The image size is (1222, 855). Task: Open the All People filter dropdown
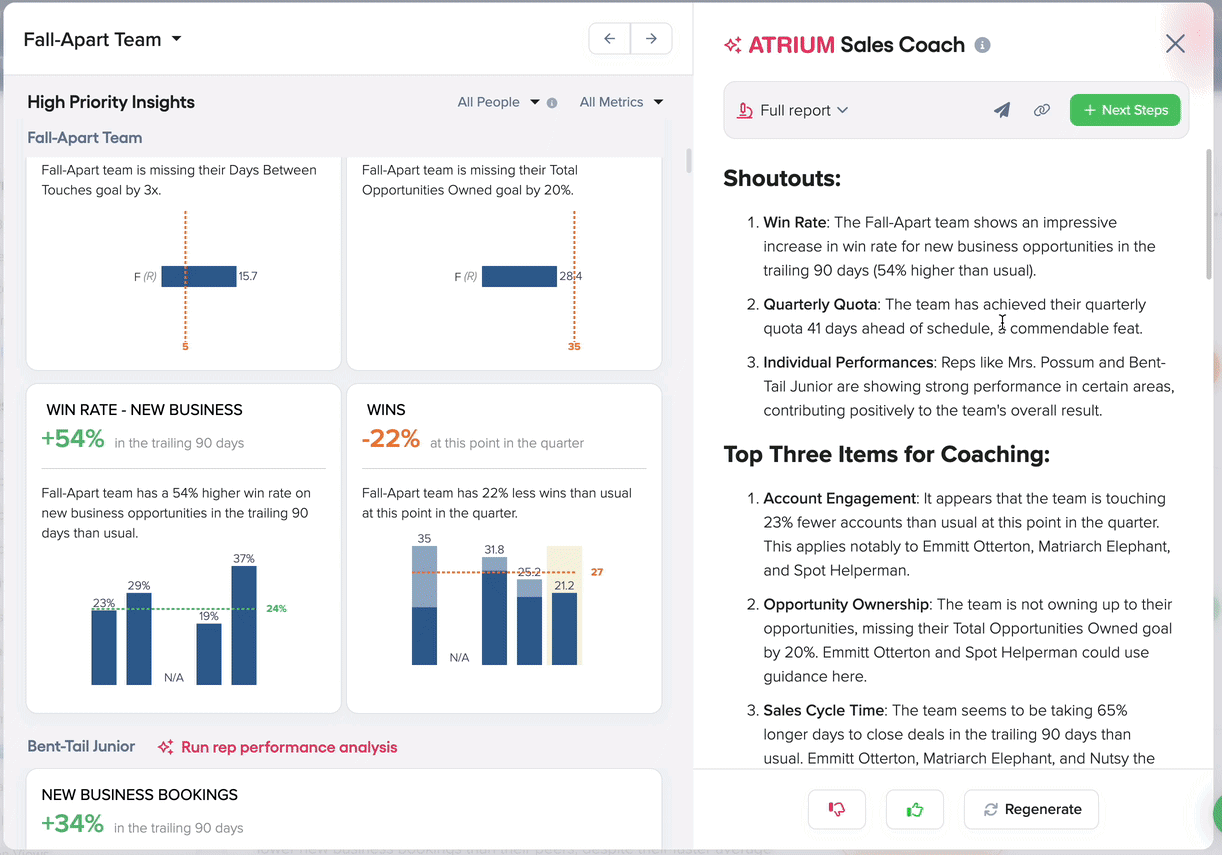point(498,102)
